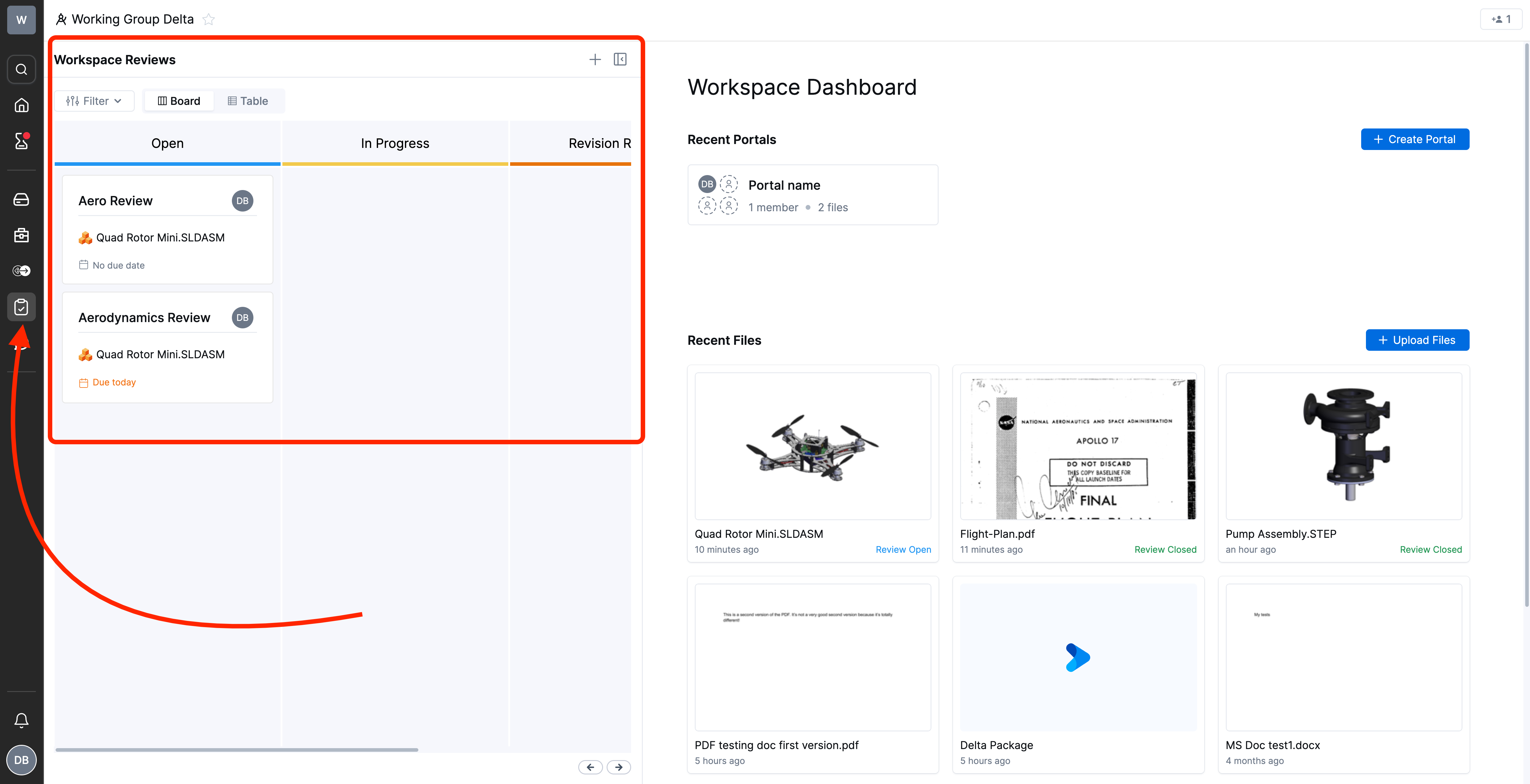Select the Reviews clipboard-check sidebar icon

click(x=22, y=307)
